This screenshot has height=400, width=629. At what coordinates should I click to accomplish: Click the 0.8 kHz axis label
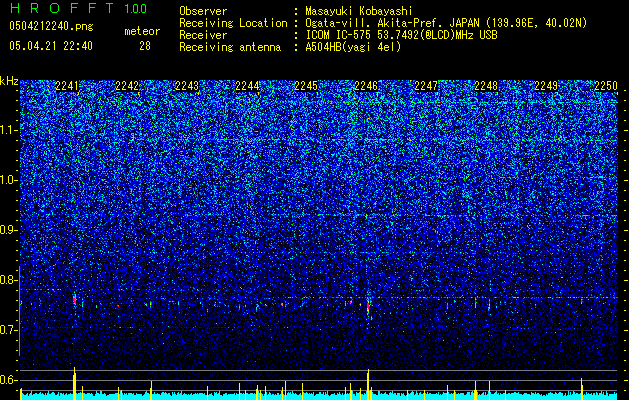pos(9,280)
